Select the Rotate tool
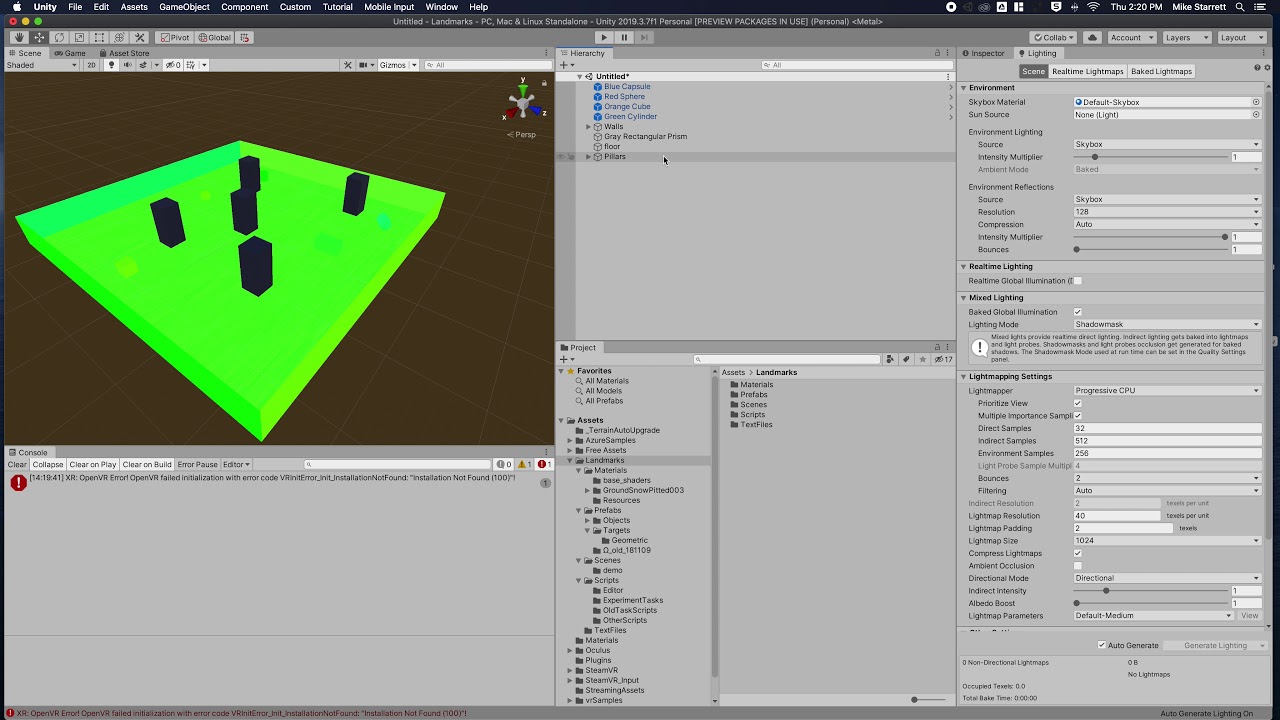The image size is (1280, 720). tap(59, 38)
